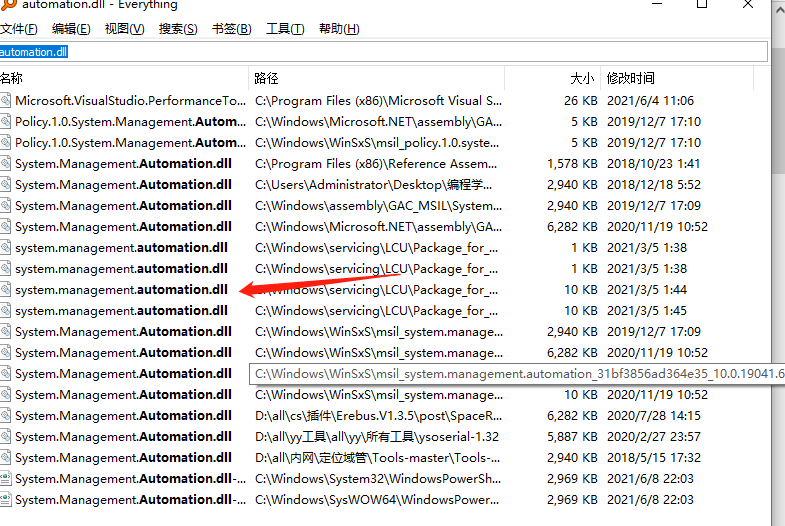
Task: Click Everything app icon in title bar
Action: 8,5
